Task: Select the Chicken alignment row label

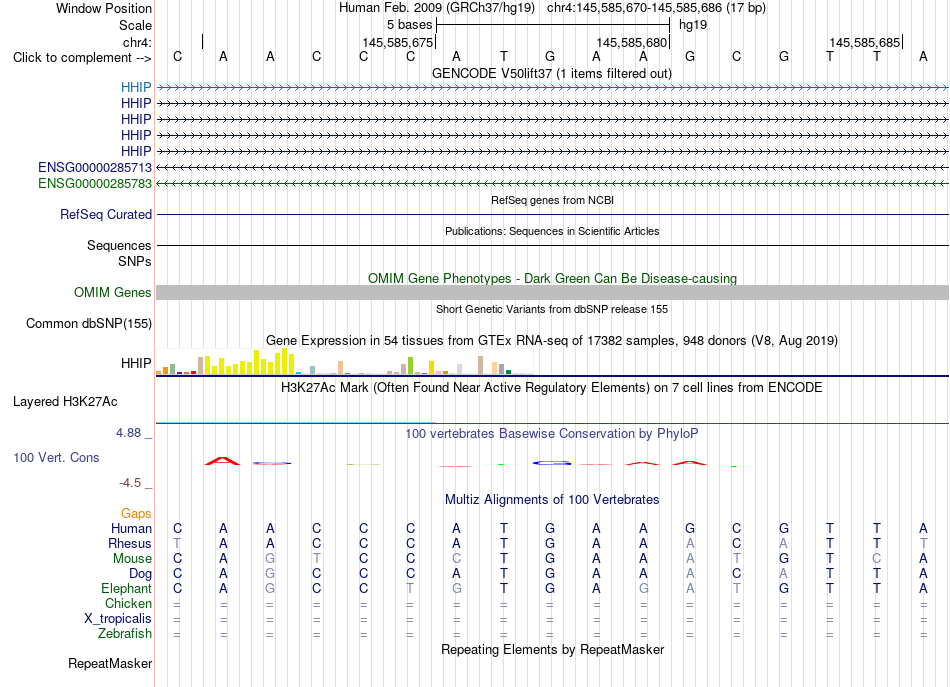Action: (x=128, y=603)
